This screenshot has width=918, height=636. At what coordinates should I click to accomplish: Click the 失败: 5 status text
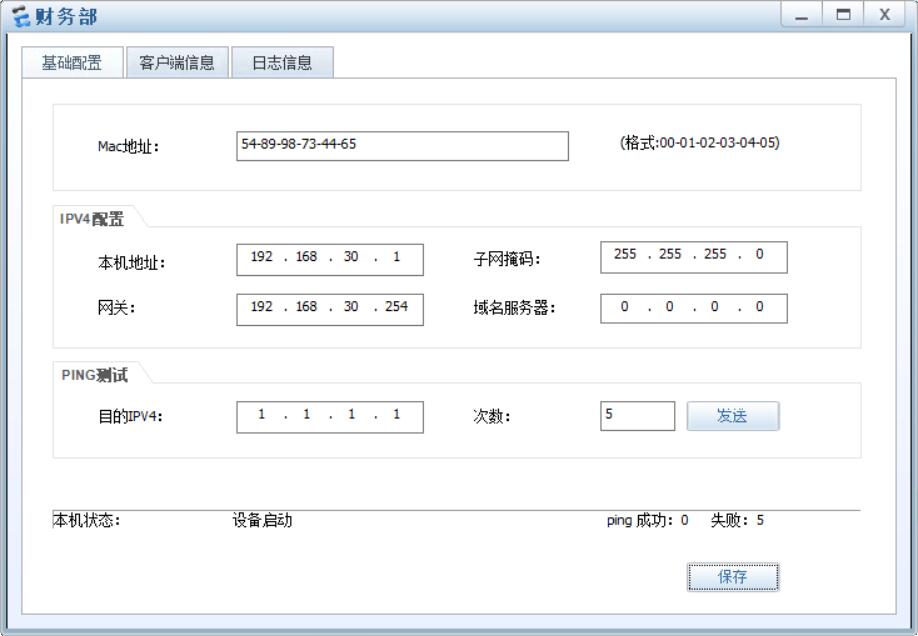click(737, 520)
